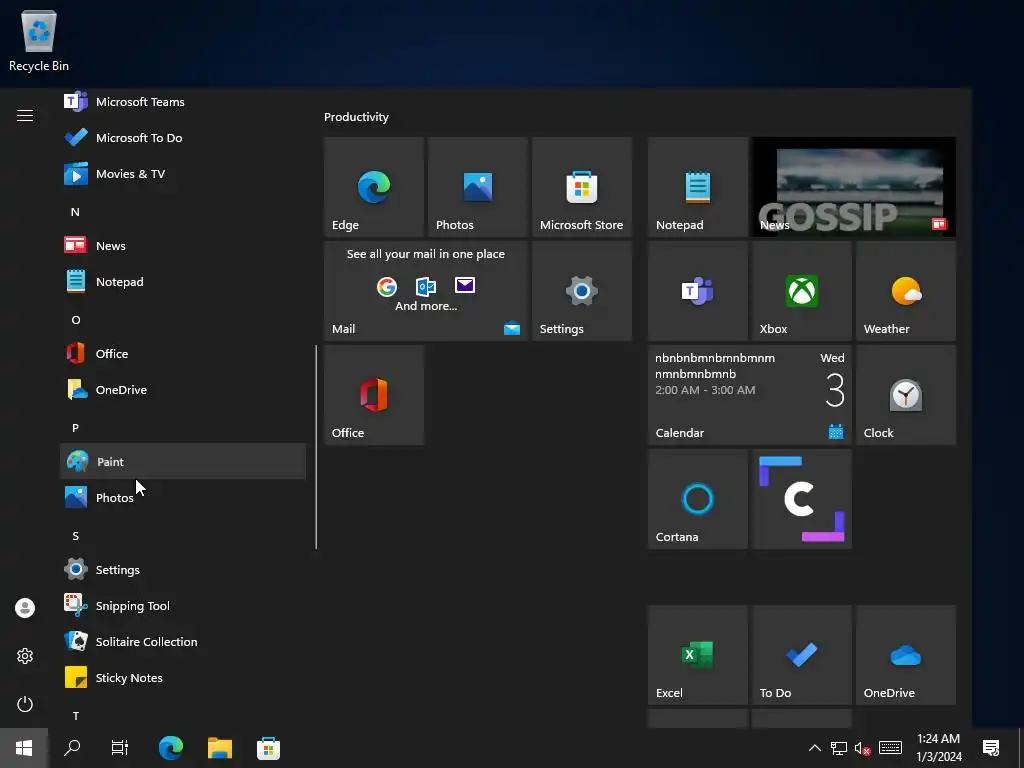
Task: Show hidden system tray icons
Action: click(x=815, y=748)
